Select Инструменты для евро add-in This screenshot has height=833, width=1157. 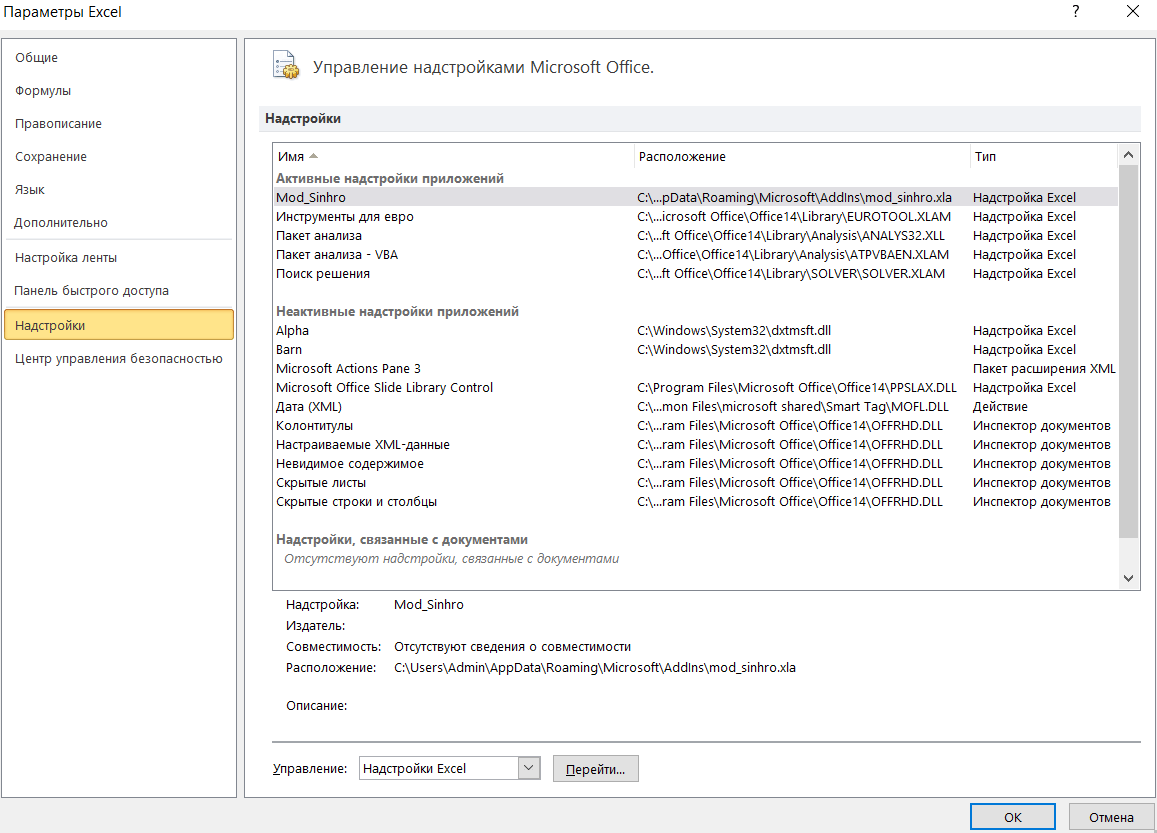pos(695,216)
